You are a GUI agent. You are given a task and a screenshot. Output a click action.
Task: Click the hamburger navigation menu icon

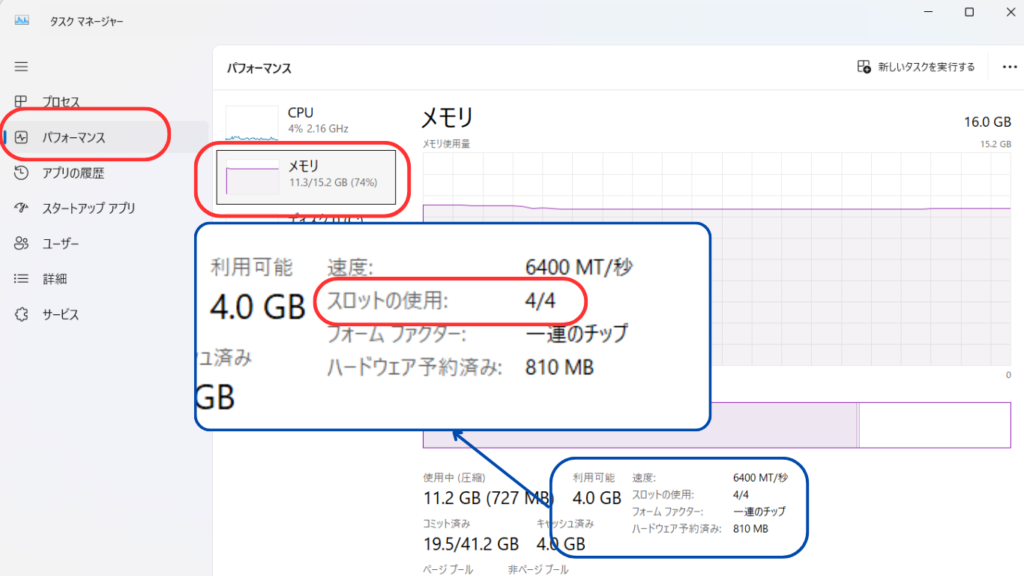click(21, 66)
